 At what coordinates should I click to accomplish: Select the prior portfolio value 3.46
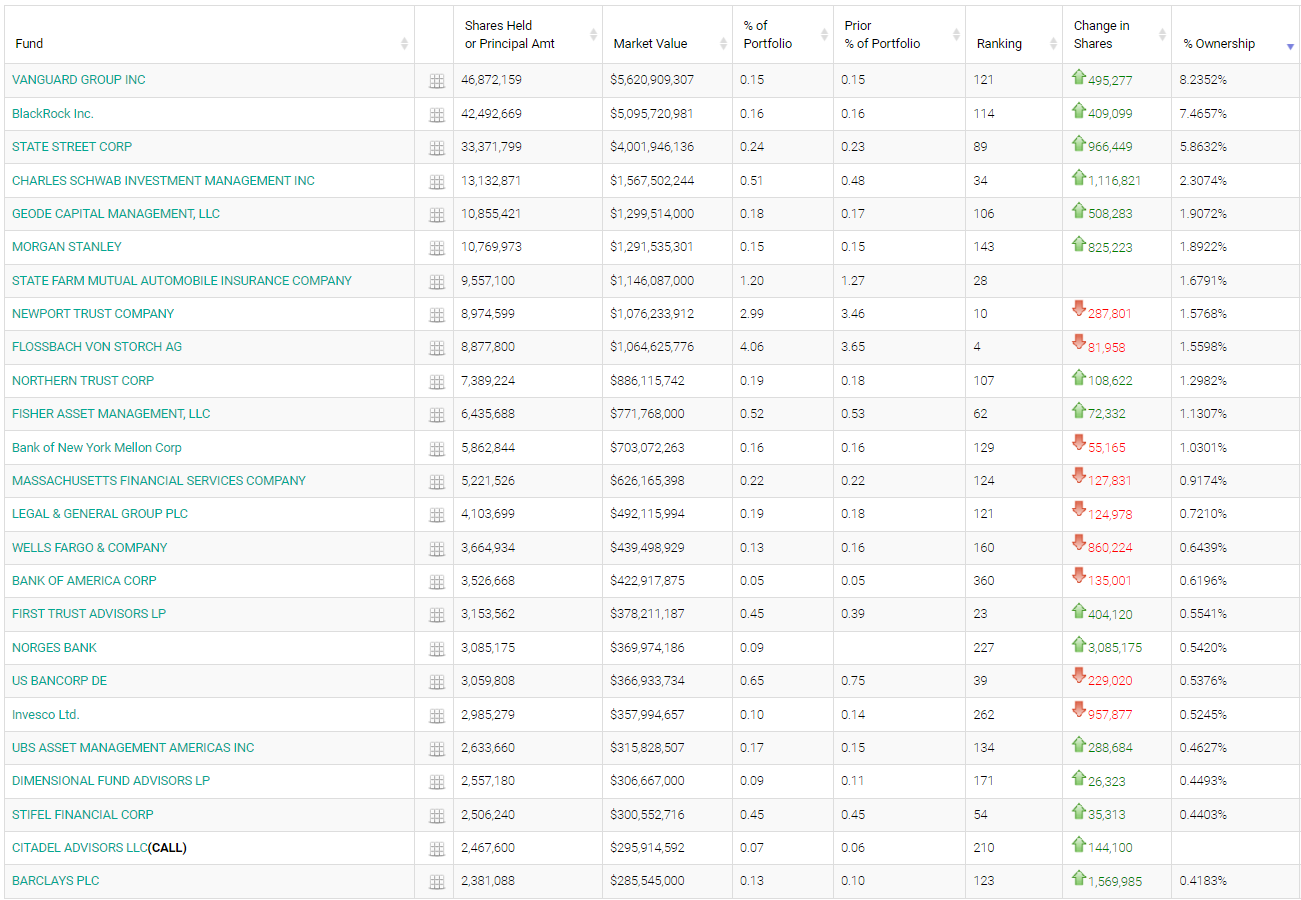click(853, 314)
